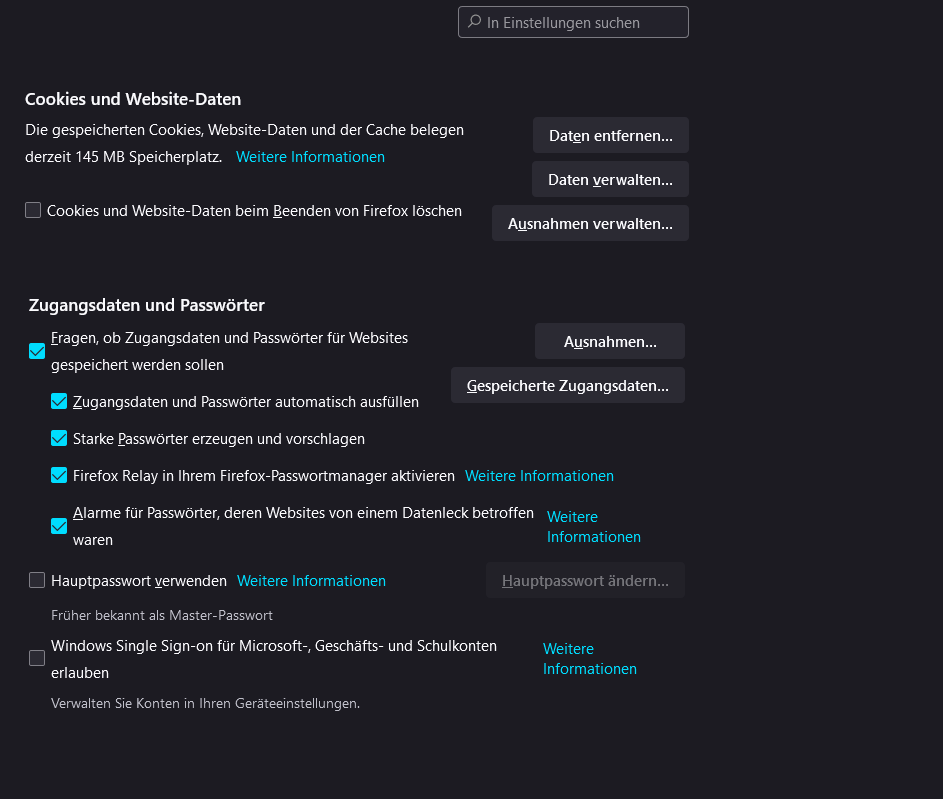
Task: Uncheck Firefox Relay in password manager
Action: (x=59, y=476)
